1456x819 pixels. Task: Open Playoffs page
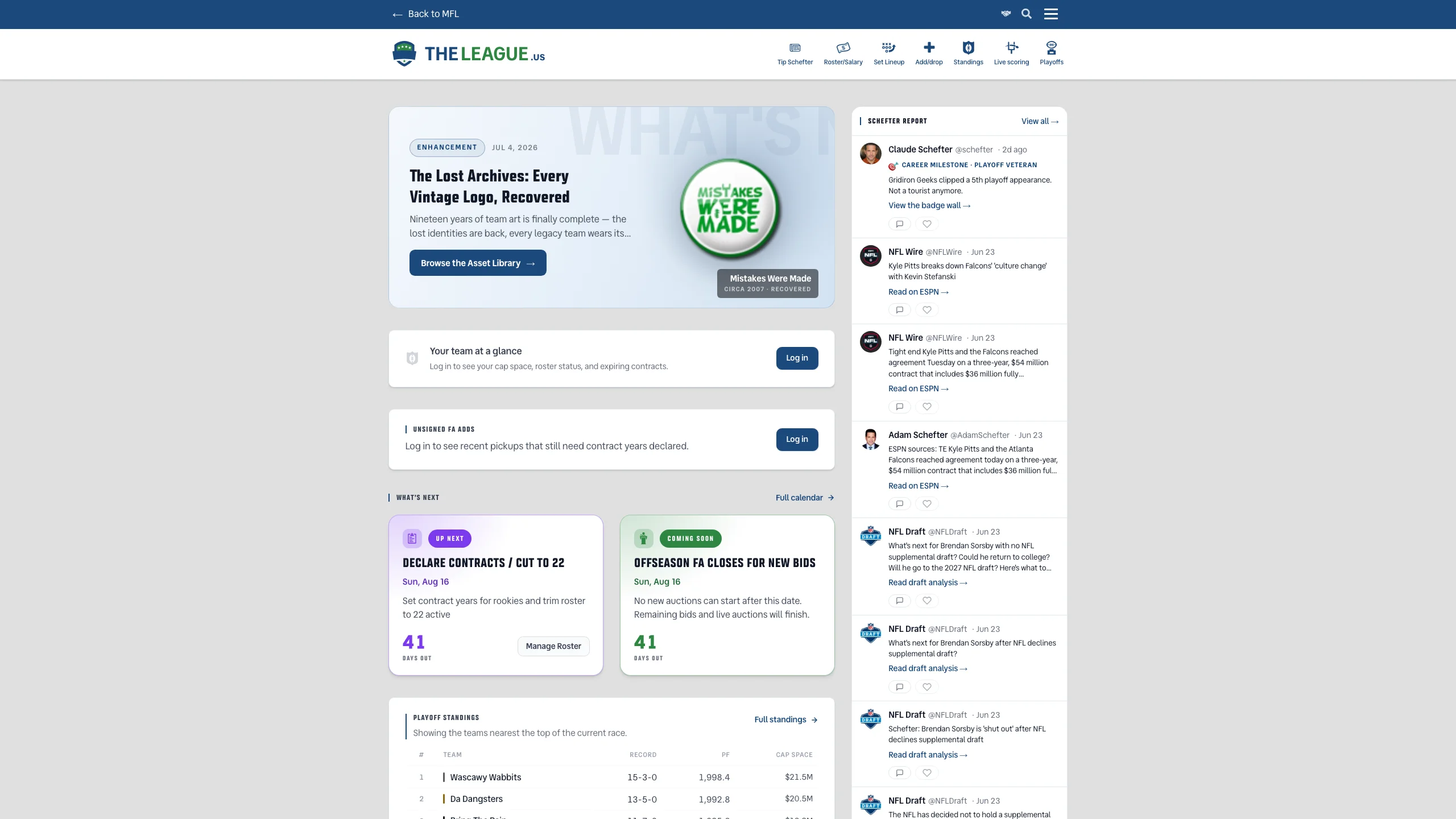(x=1051, y=53)
